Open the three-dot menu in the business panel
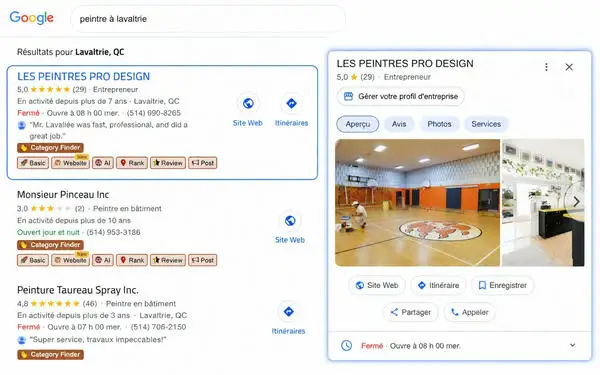Screen dimensions: 600x375 coord(546,67)
